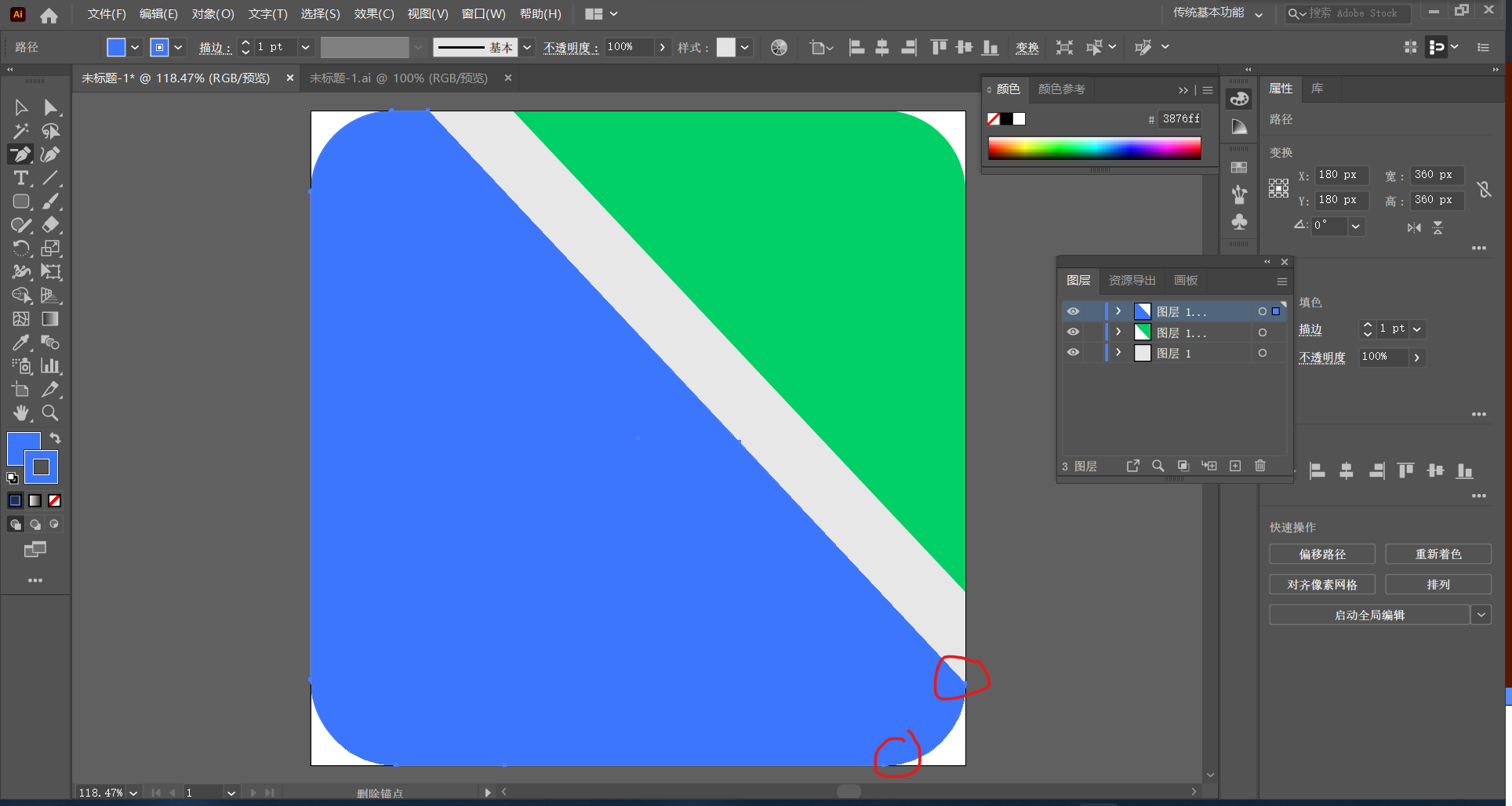Switch to 画板 tab in layers panel
This screenshot has height=806, width=1512.
tap(1186, 280)
